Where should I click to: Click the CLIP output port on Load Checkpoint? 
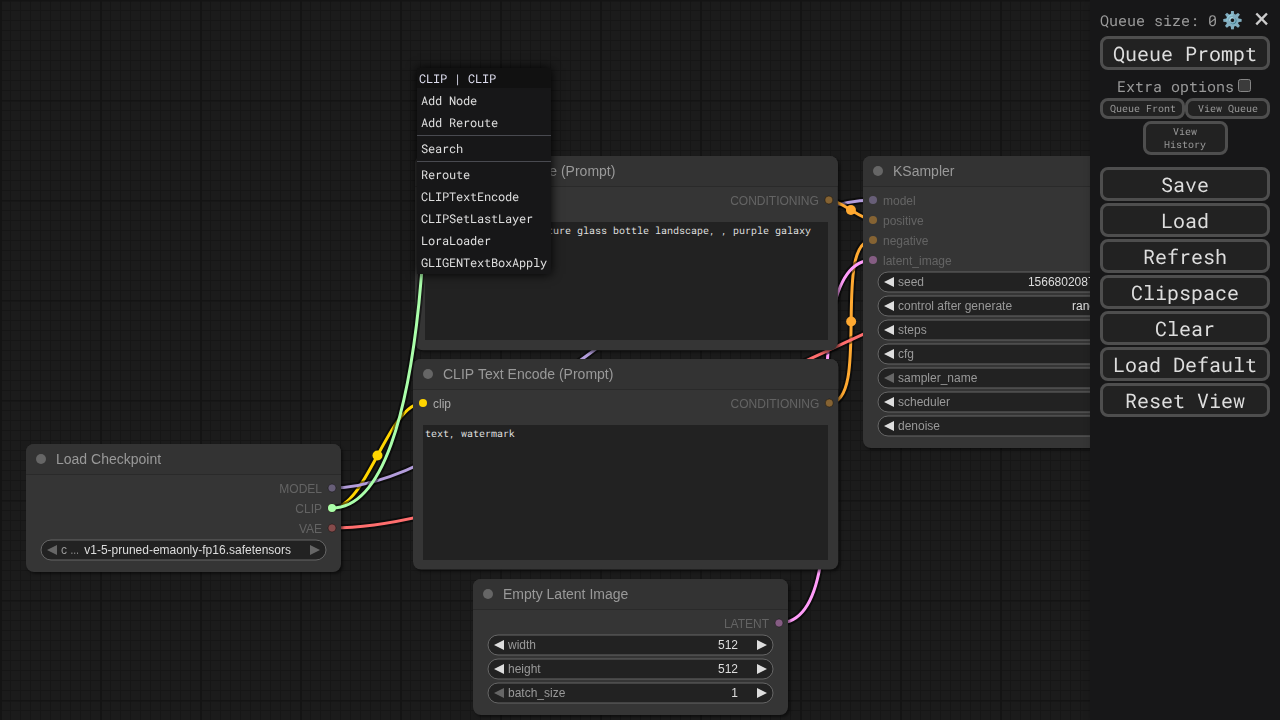(x=332, y=508)
